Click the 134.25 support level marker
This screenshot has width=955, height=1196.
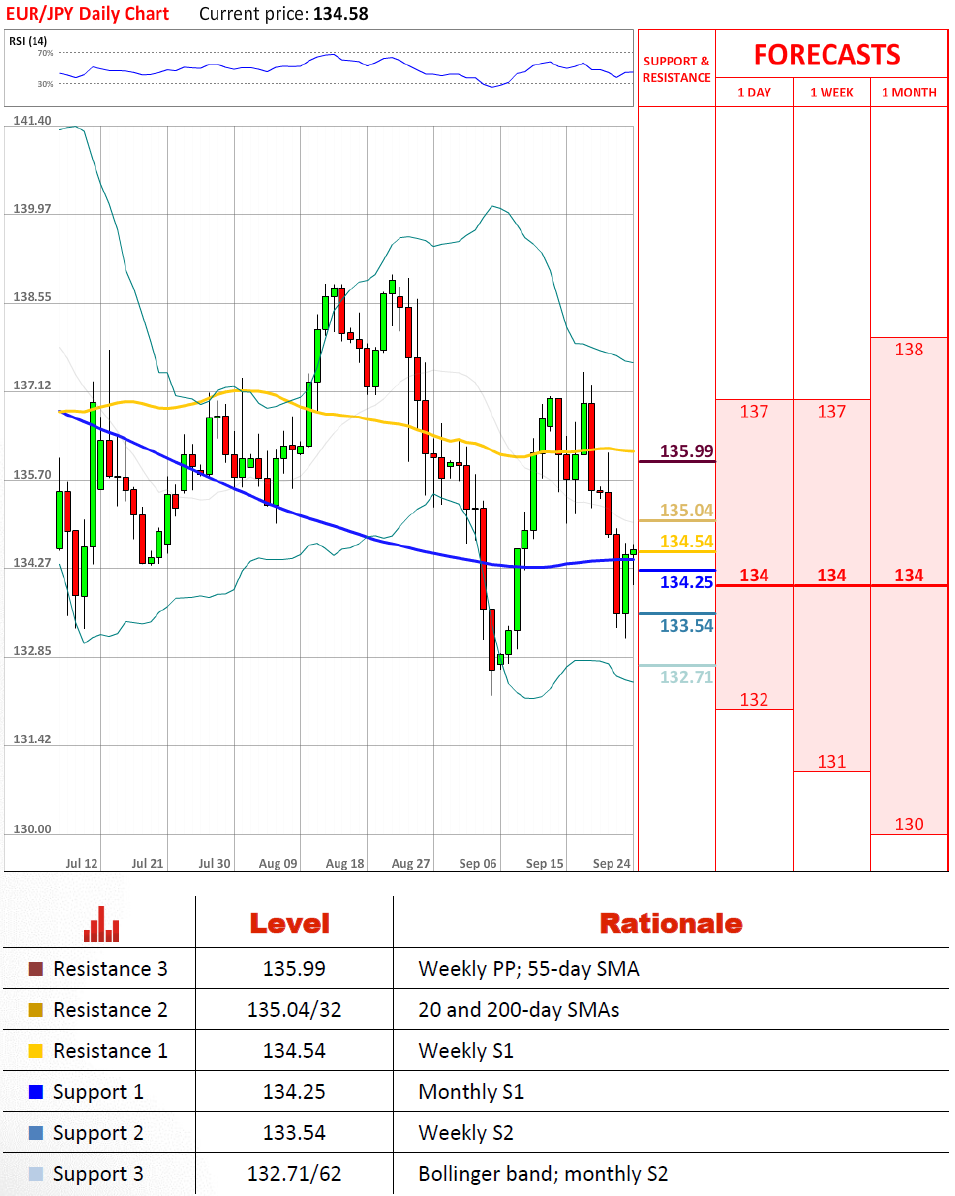coord(687,582)
